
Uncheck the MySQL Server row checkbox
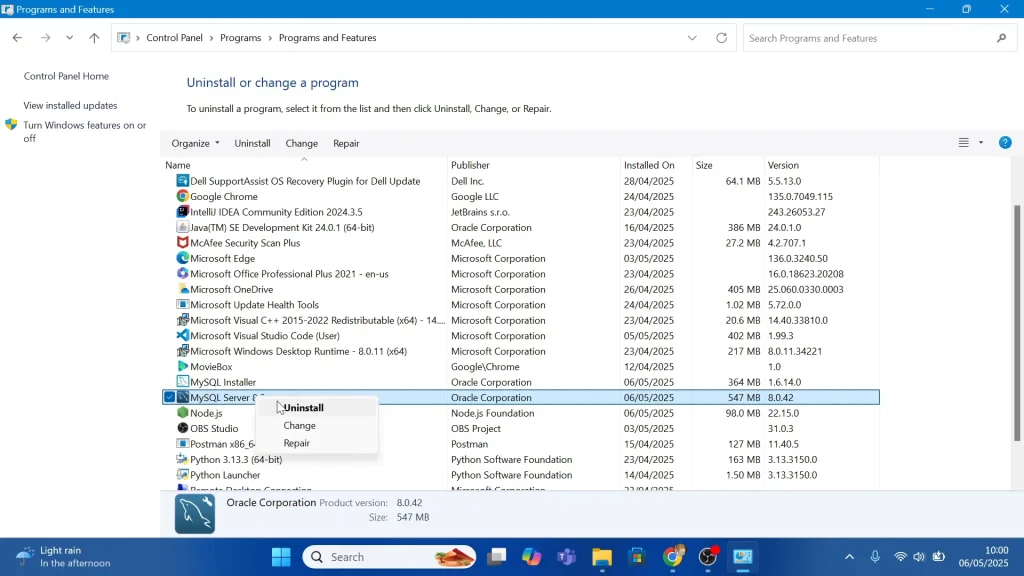click(169, 397)
